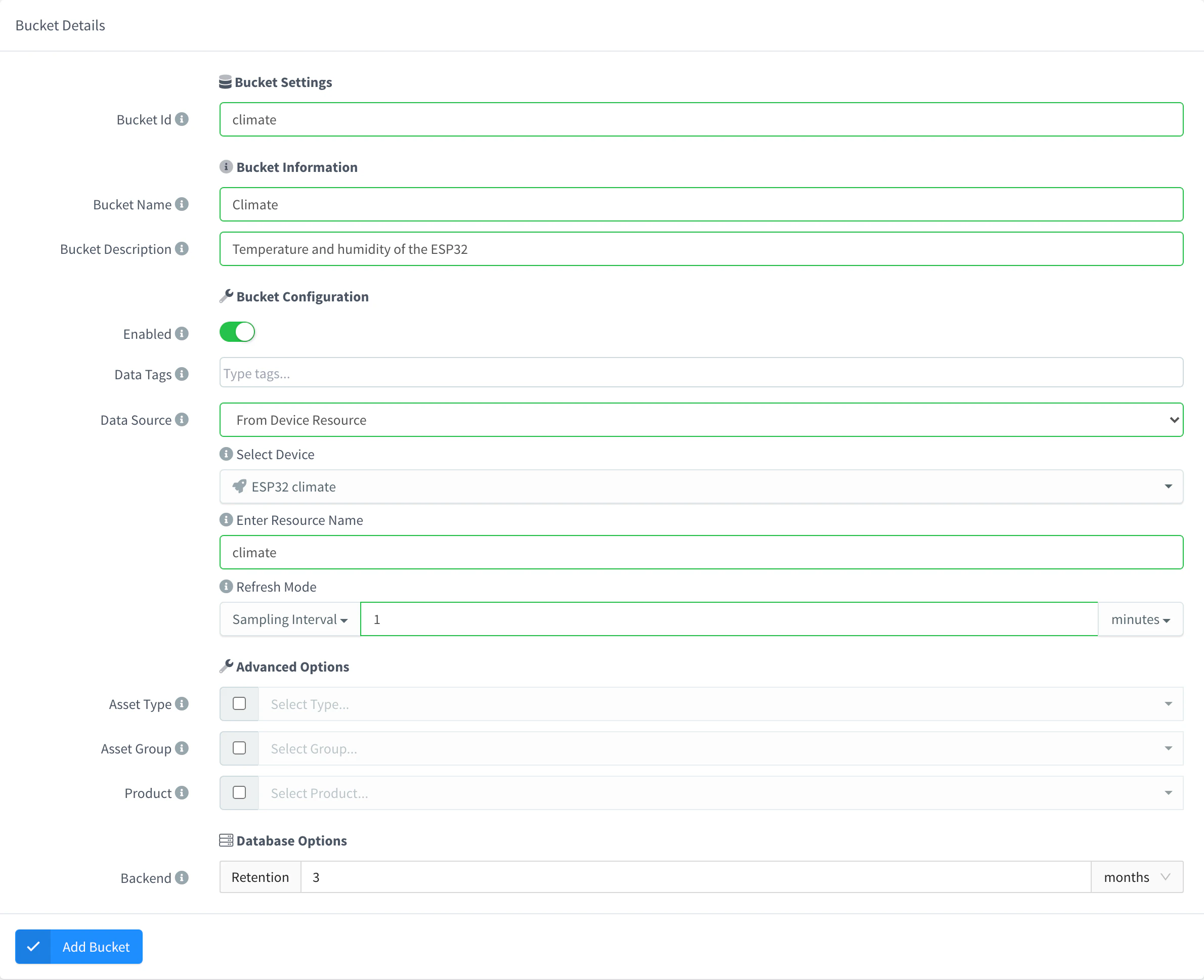Click the Bucket Id info icon
Screen dimensions: 1204x980
tap(182, 119)
